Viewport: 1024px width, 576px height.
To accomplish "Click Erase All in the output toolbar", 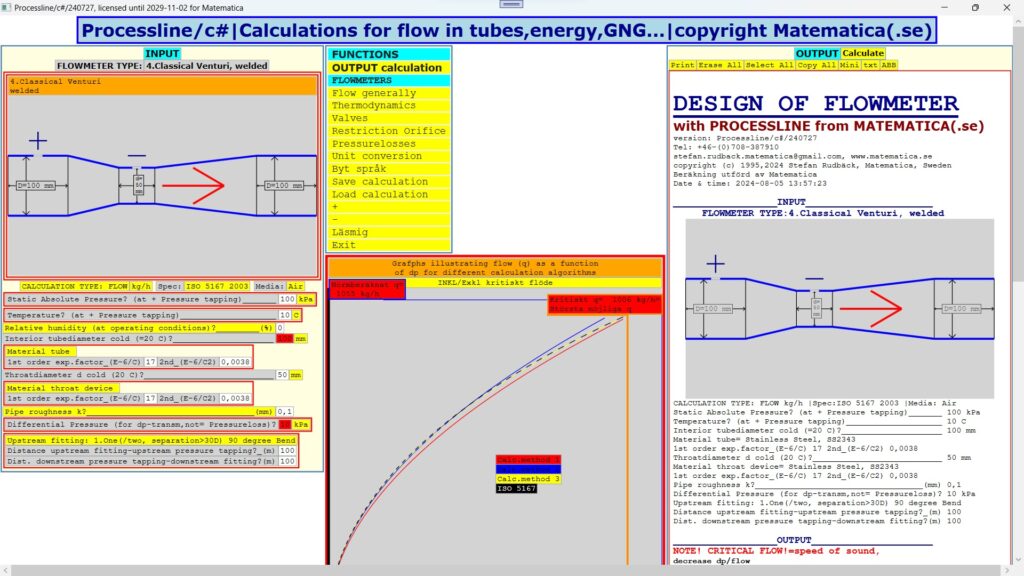I will 720,65.
